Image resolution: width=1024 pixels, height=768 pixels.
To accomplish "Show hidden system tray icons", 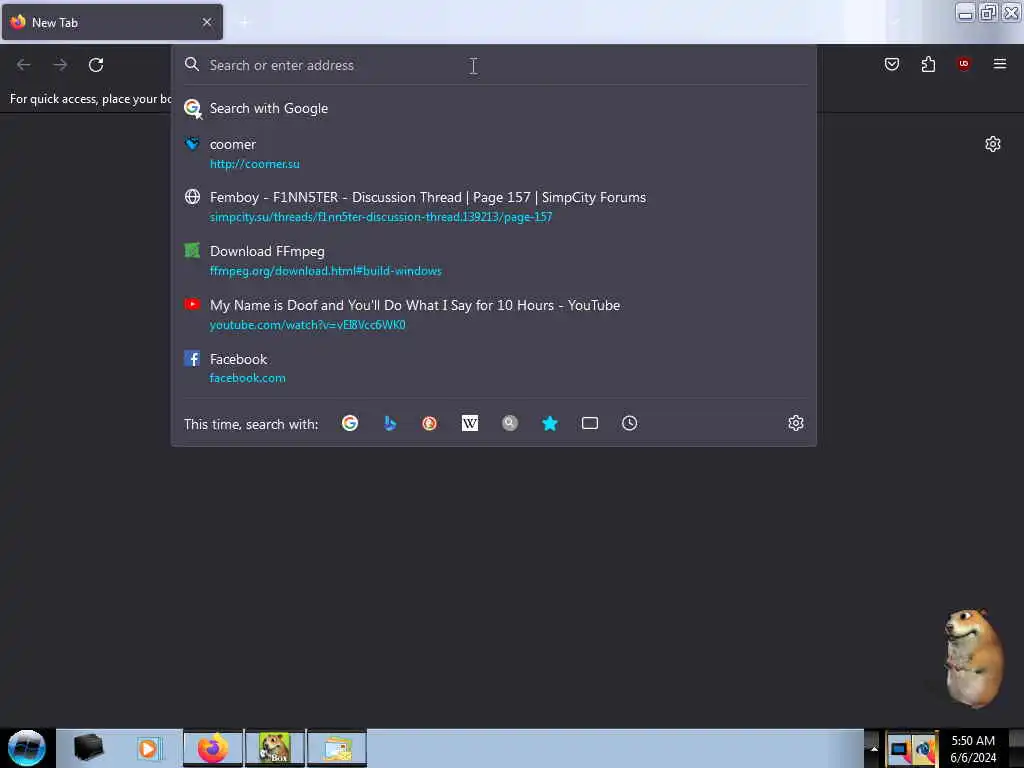I will pos(874,748).
